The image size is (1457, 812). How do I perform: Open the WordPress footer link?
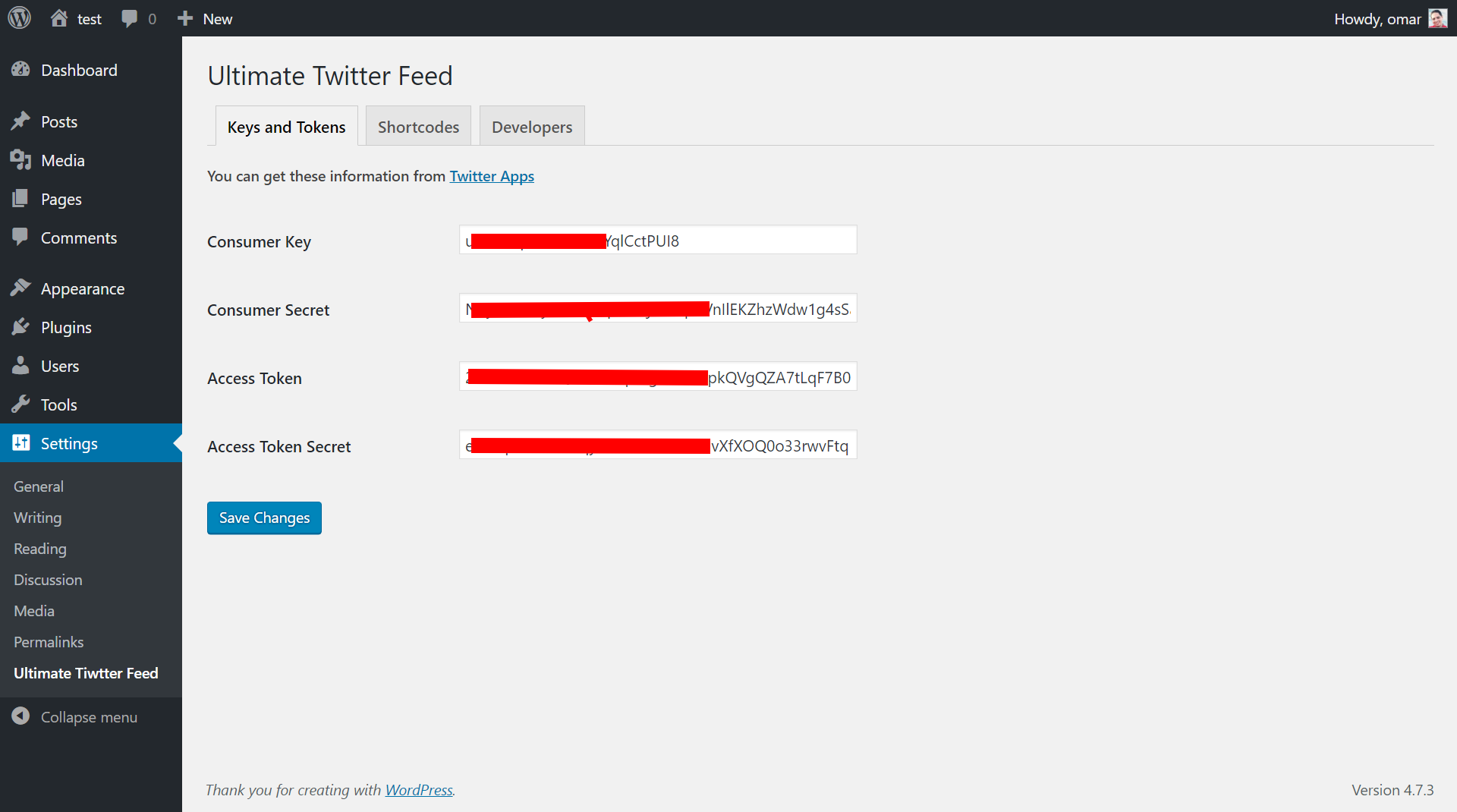[x=419, y=790]
